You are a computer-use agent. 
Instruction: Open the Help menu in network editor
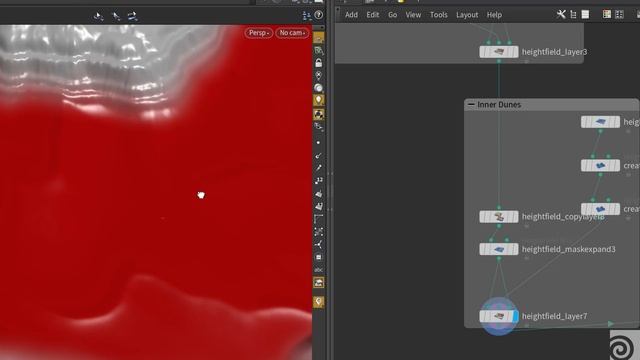pyautogui.click(x=494, y=15)
